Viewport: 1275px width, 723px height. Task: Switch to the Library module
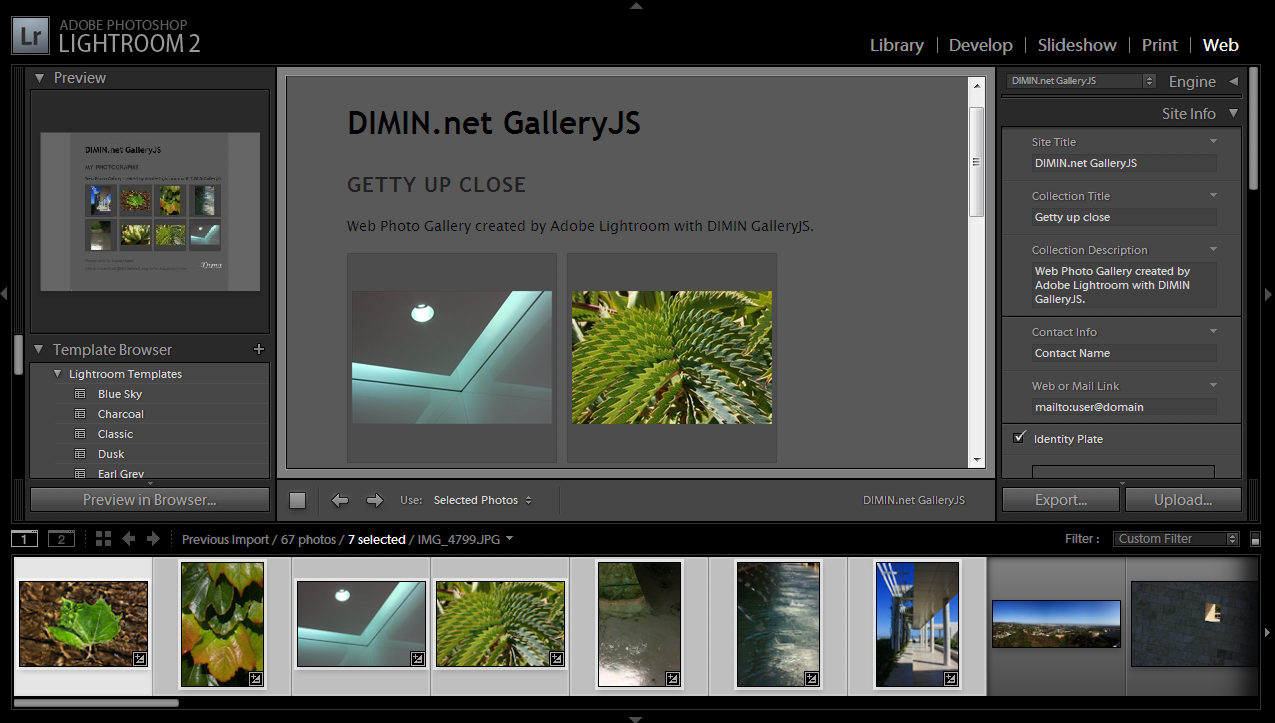(x=896, y=45)
